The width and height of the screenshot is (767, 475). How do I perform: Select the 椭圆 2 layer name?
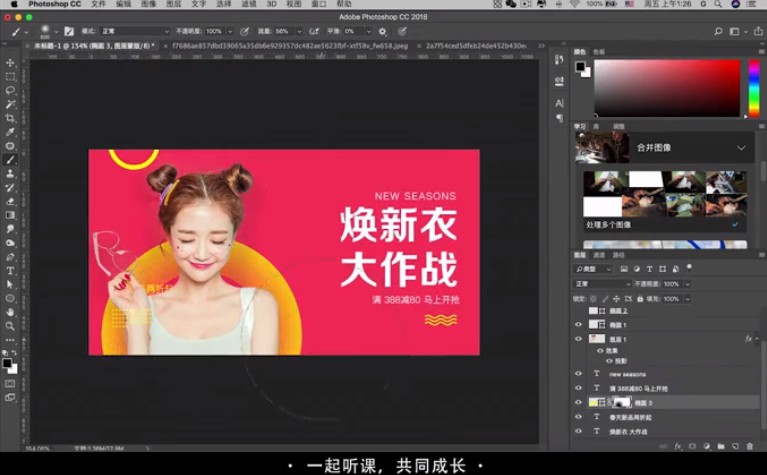[x=618, y=311]
